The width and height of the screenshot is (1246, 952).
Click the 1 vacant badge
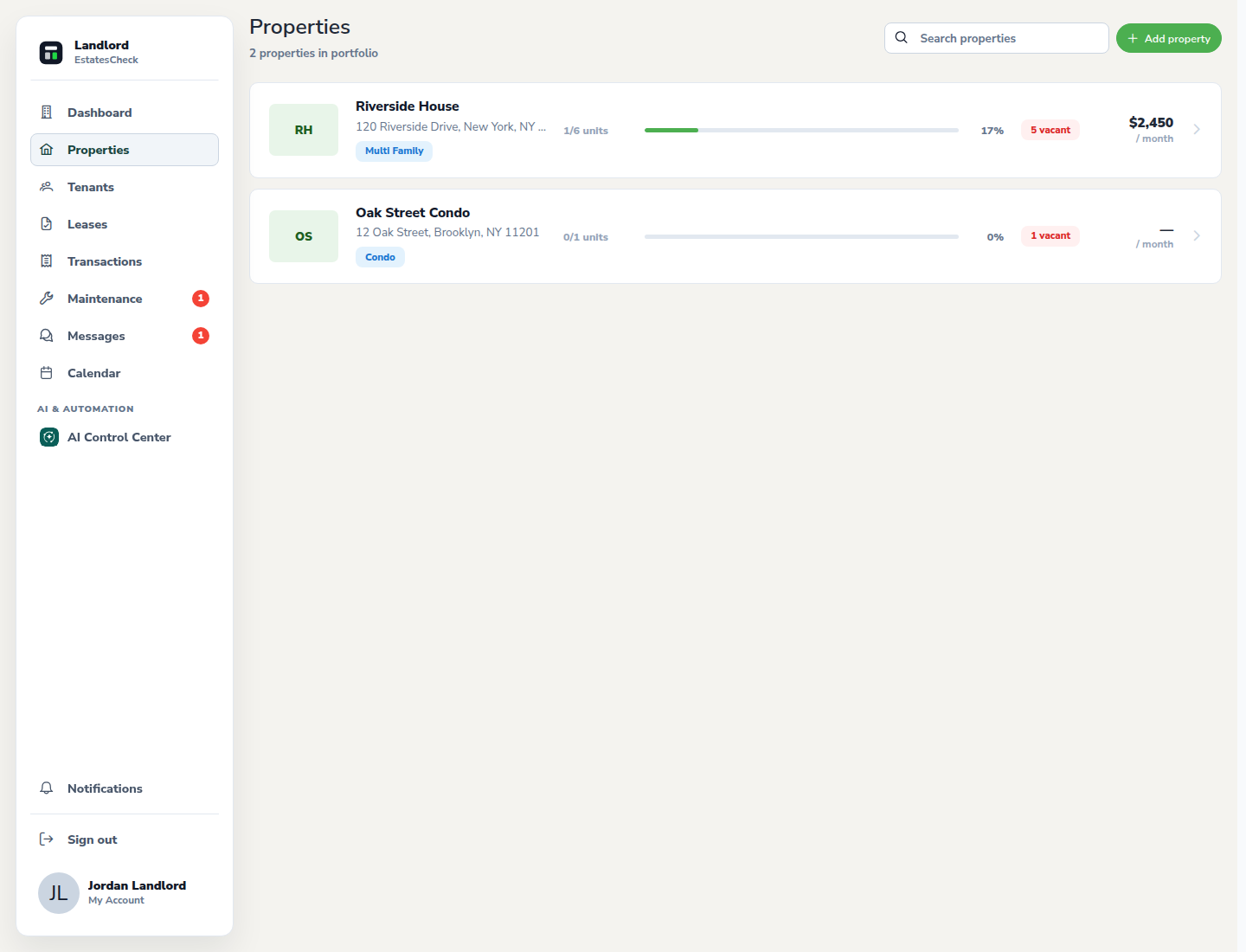pos(1050,235)
